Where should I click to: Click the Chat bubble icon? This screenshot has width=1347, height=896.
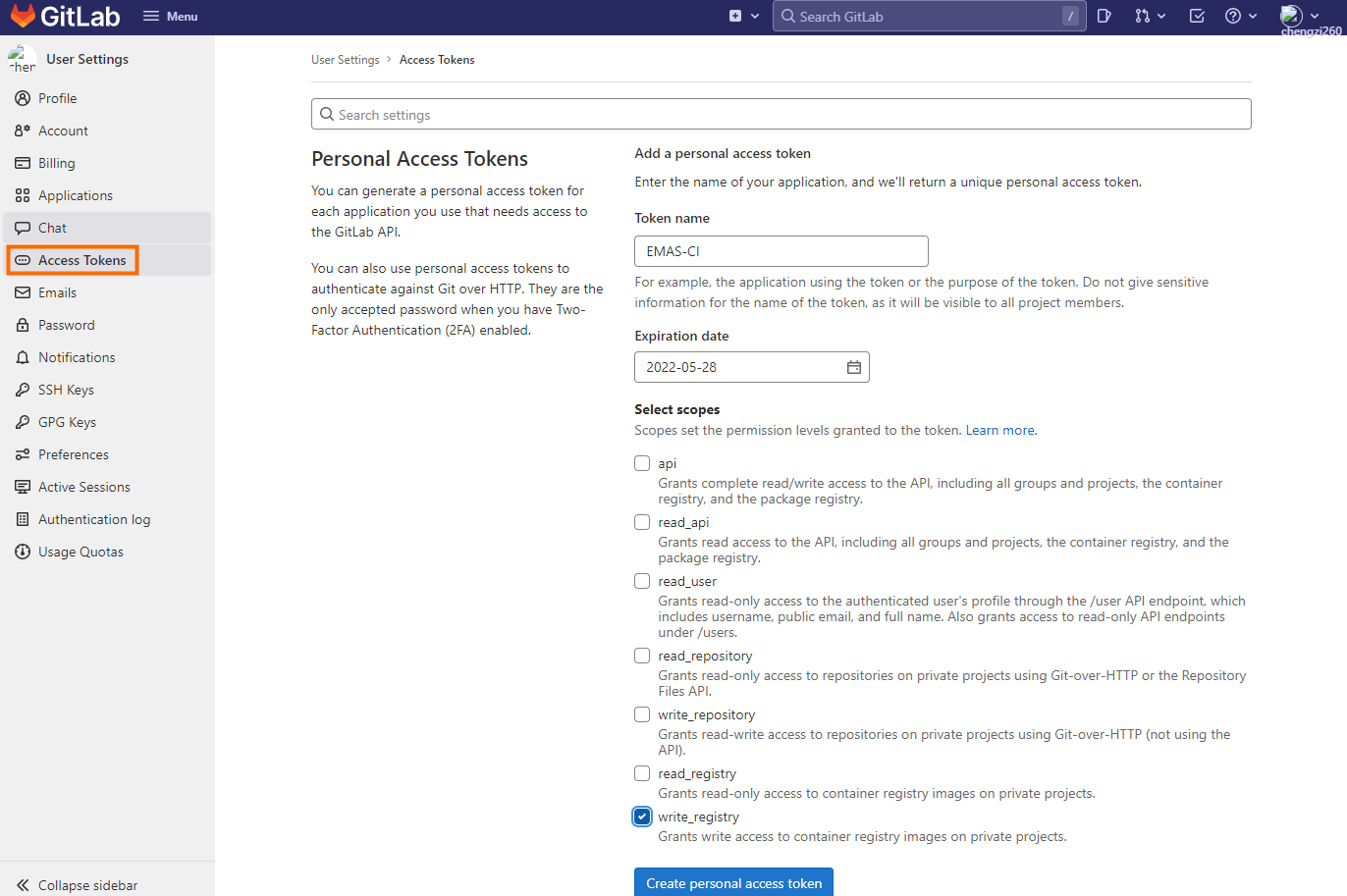pos(23,228)
